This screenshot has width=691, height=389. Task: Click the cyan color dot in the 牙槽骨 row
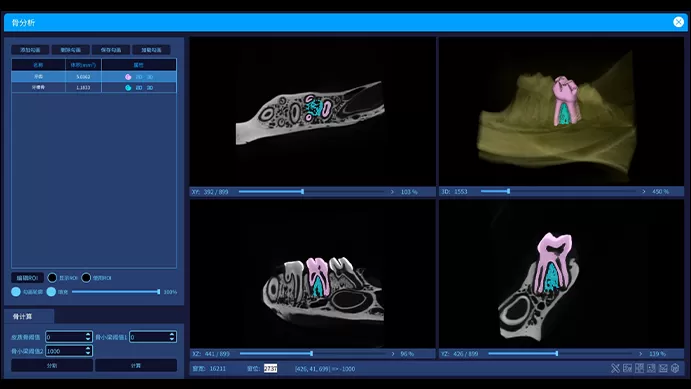128,88
